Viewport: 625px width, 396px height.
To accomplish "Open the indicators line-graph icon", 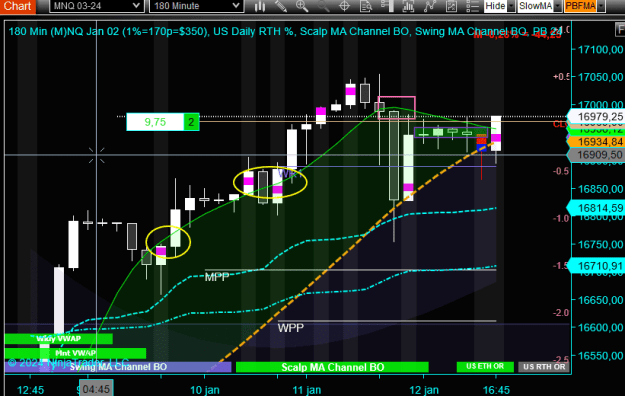I will point(430,6).
